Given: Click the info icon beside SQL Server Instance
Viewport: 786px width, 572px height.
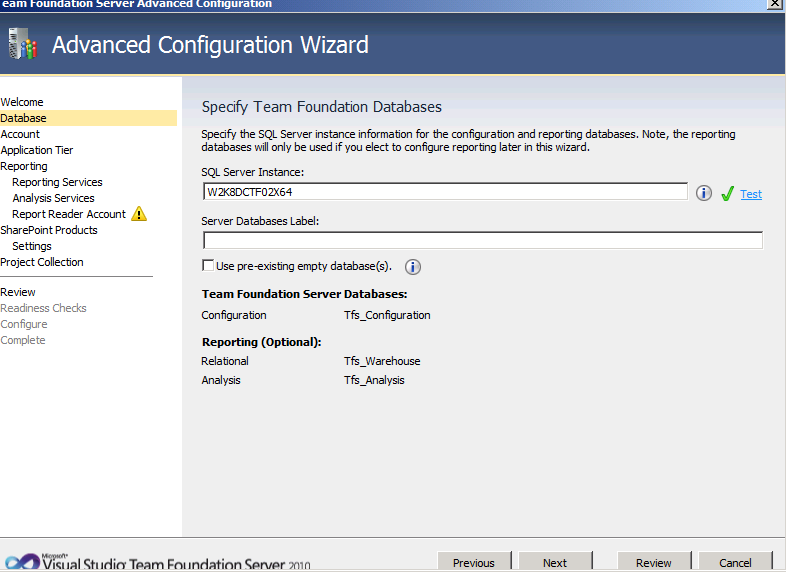Looking at the screenshot, I should coord(704,193).
